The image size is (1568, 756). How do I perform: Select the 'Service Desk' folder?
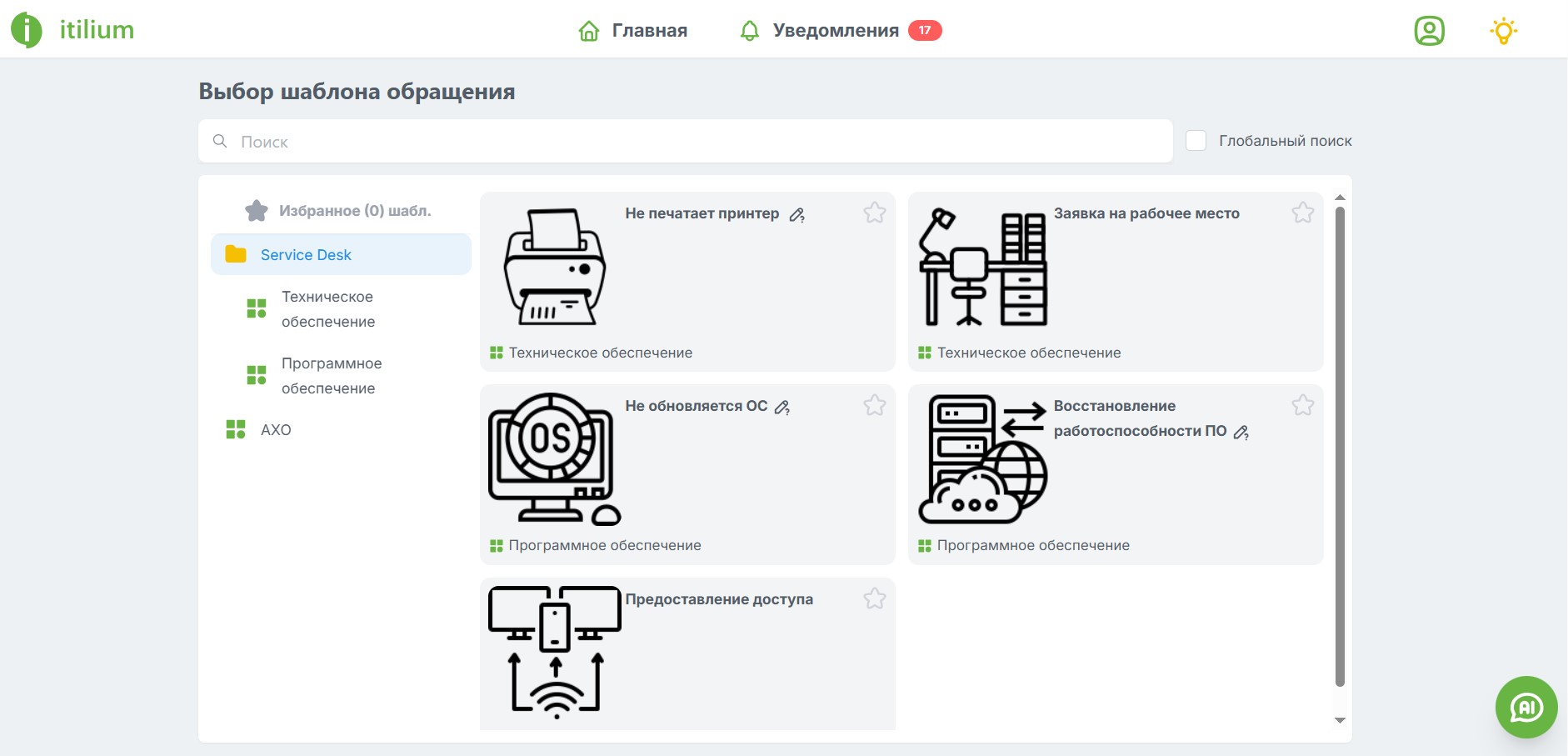(305, 254)
